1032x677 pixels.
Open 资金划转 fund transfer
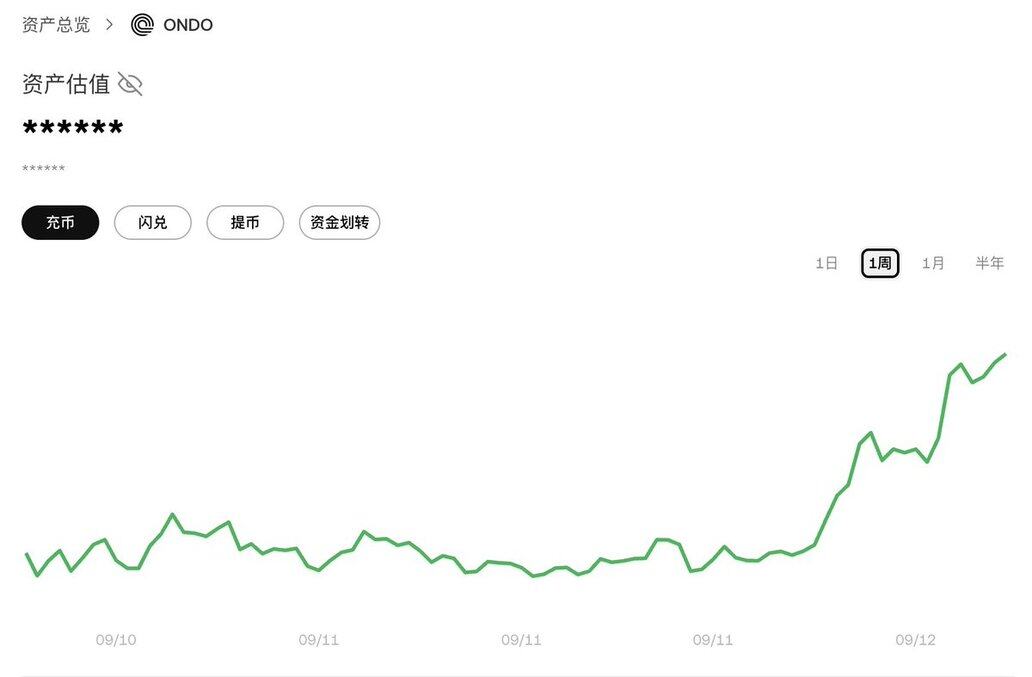339,223
